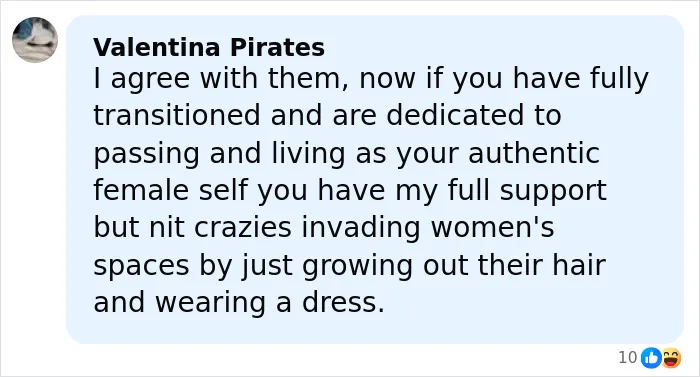
Task: Click the word "women's" in the comment
Action: coord(492,227)
